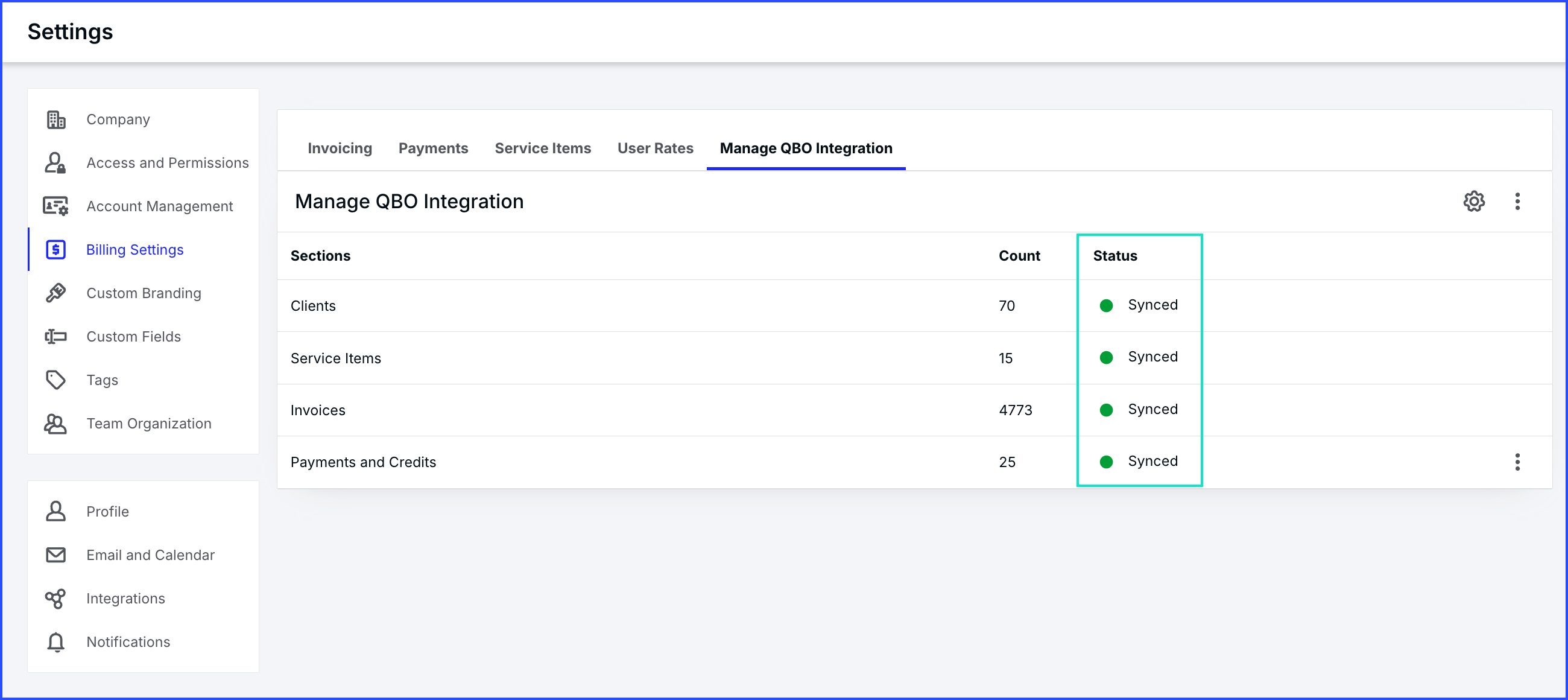Open the Manage QBO Integration kebab menu
Screen dimensions: 1568x700
[x=1517, y=201]
